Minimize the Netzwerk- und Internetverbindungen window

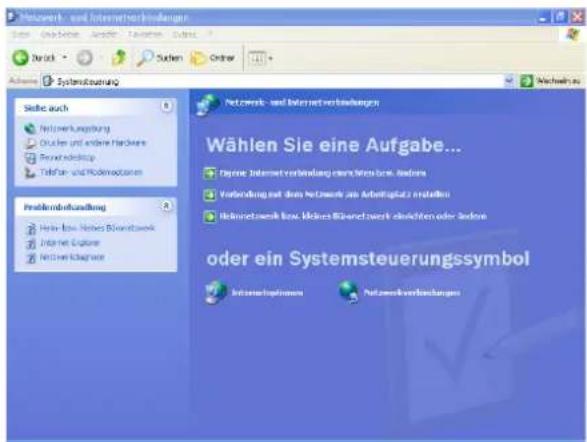coord(544,17)
